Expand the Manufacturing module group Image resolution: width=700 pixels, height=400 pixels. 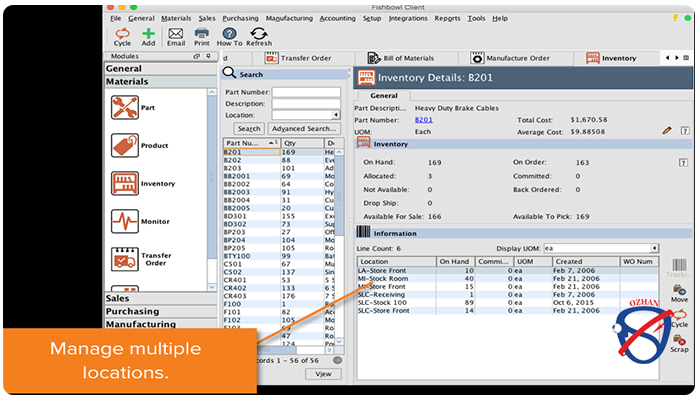pos(161,324)
